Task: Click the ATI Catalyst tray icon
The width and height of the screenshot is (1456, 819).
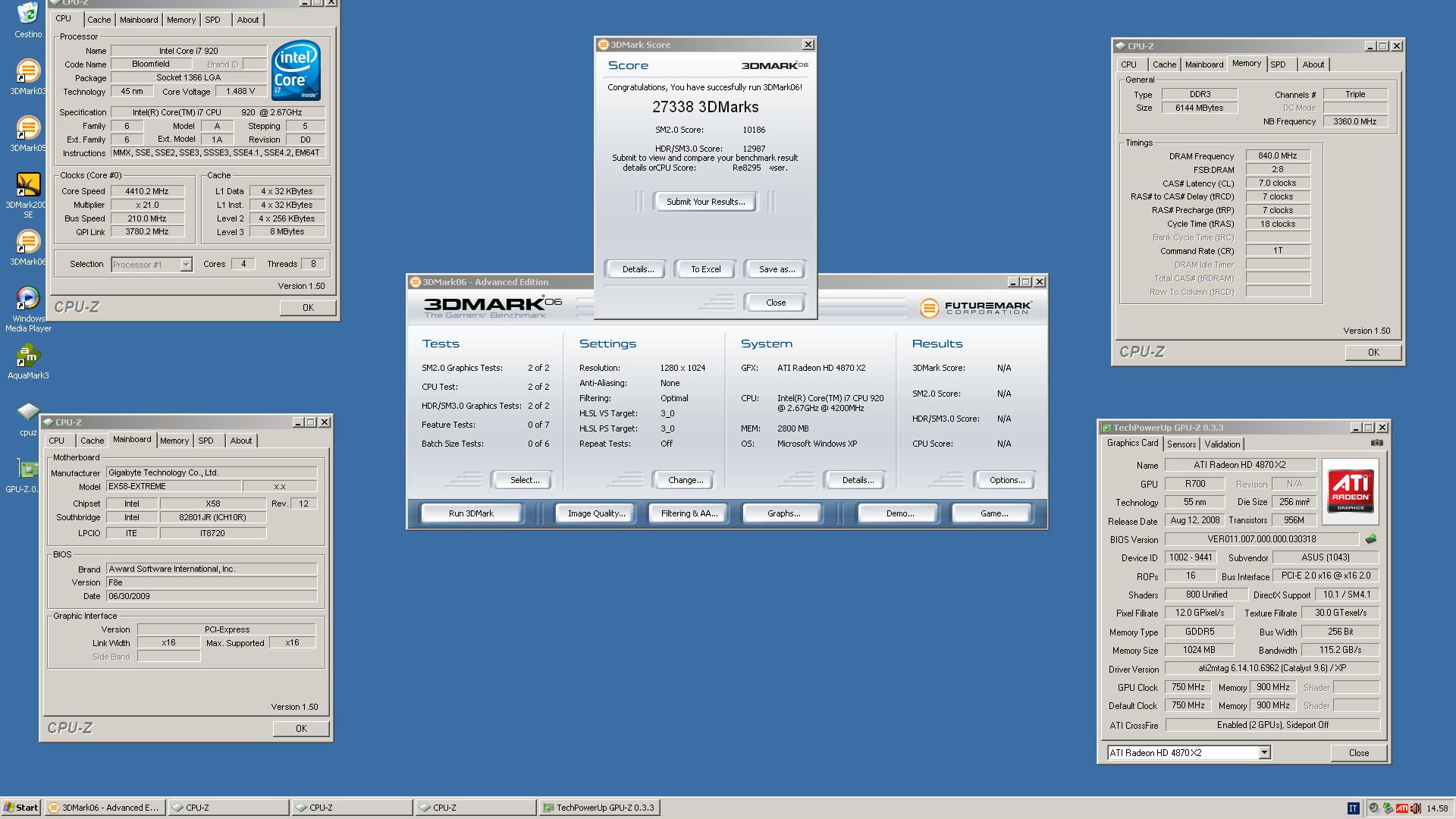Action: click(1402, 808)
